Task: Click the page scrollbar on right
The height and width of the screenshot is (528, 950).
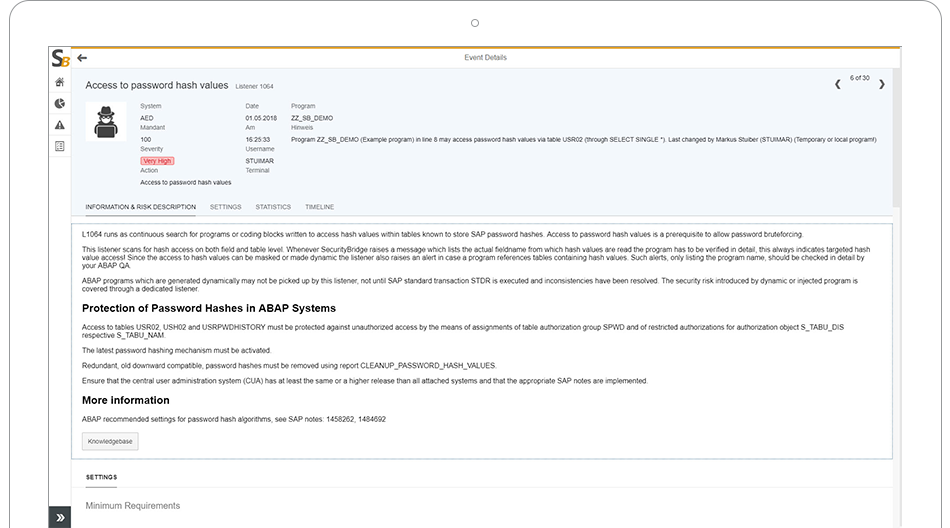Action: tap(897, 137)
